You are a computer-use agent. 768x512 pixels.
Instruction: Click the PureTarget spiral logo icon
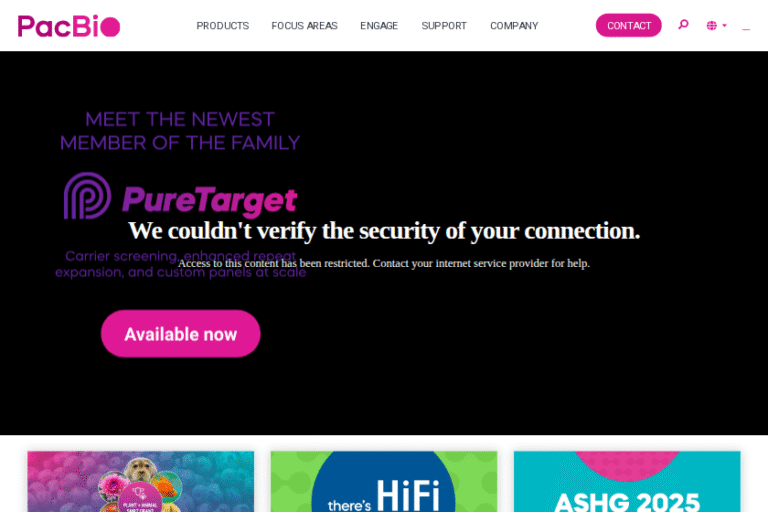click(87, 195)
